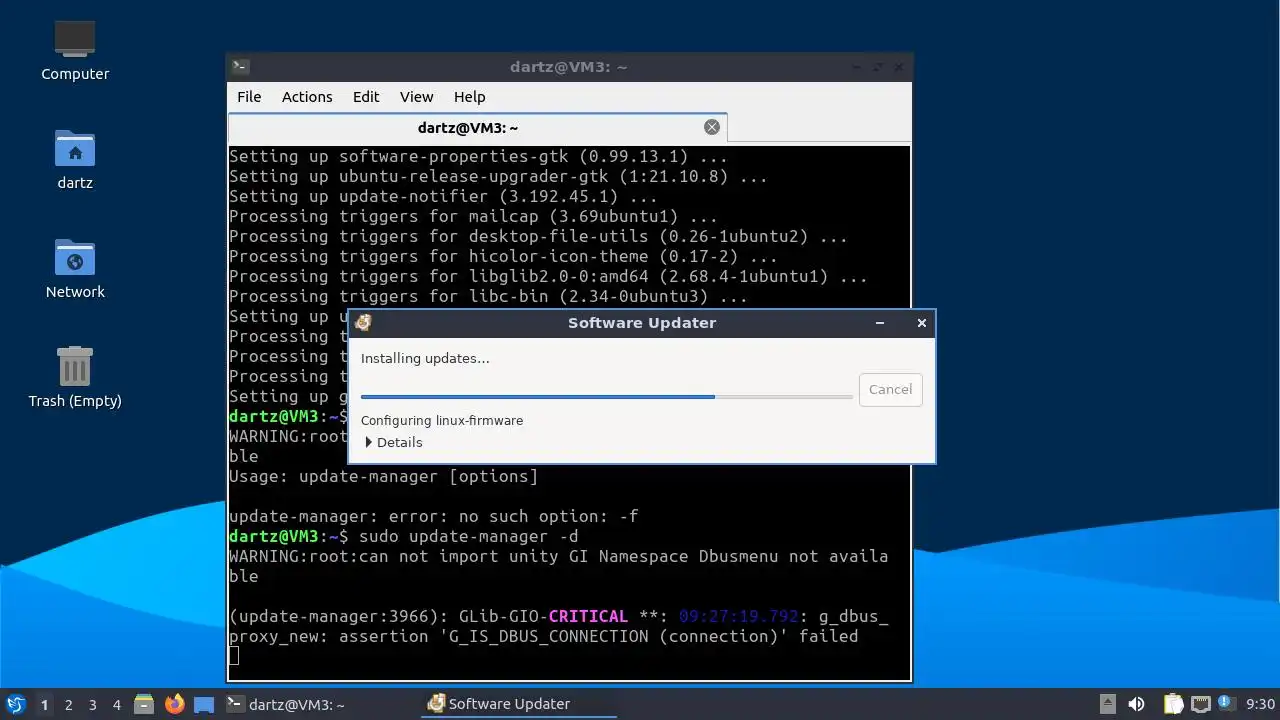The width and height of the screenshot is (1280, 720).
Task: Click the 'Software Updater' dialog title text
Action: point(642,323)
